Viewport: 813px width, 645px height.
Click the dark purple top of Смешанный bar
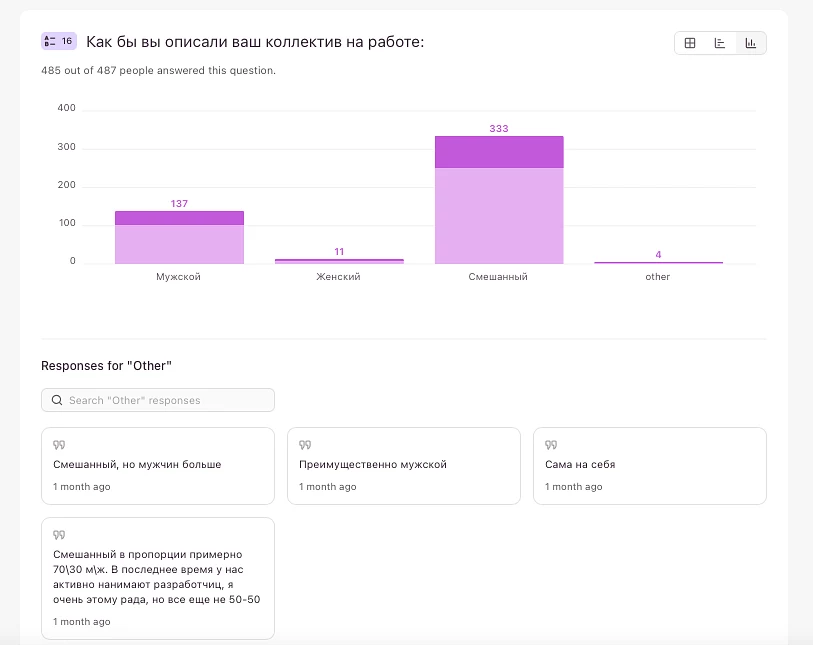498,152
